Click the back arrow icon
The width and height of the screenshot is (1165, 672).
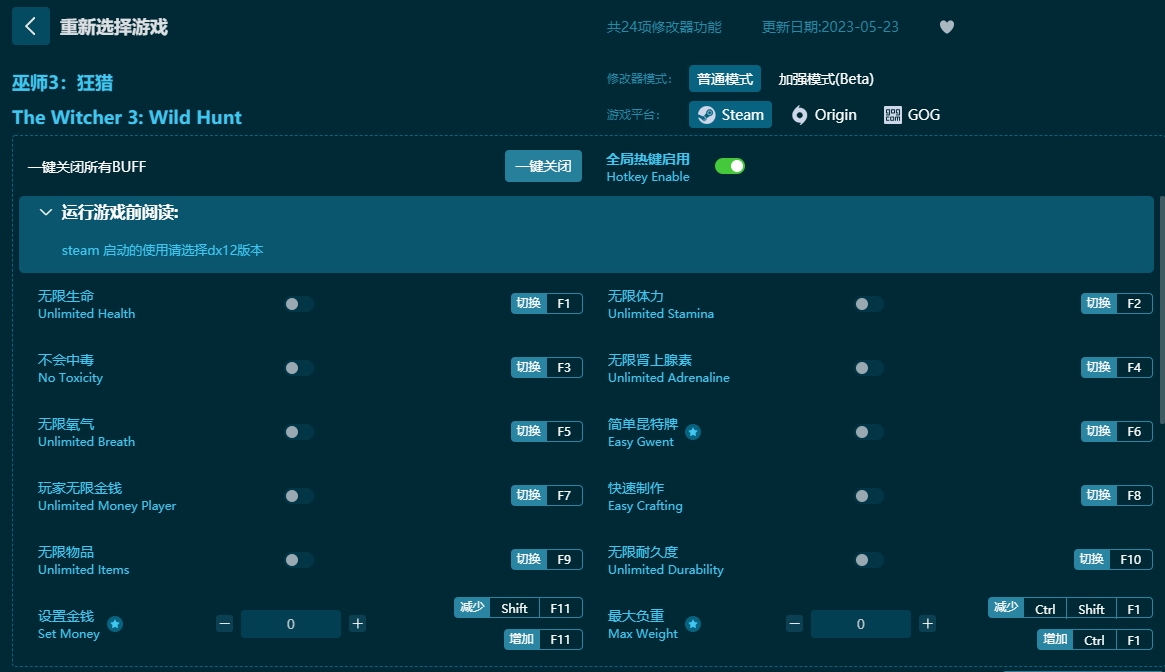coord(30,27)
